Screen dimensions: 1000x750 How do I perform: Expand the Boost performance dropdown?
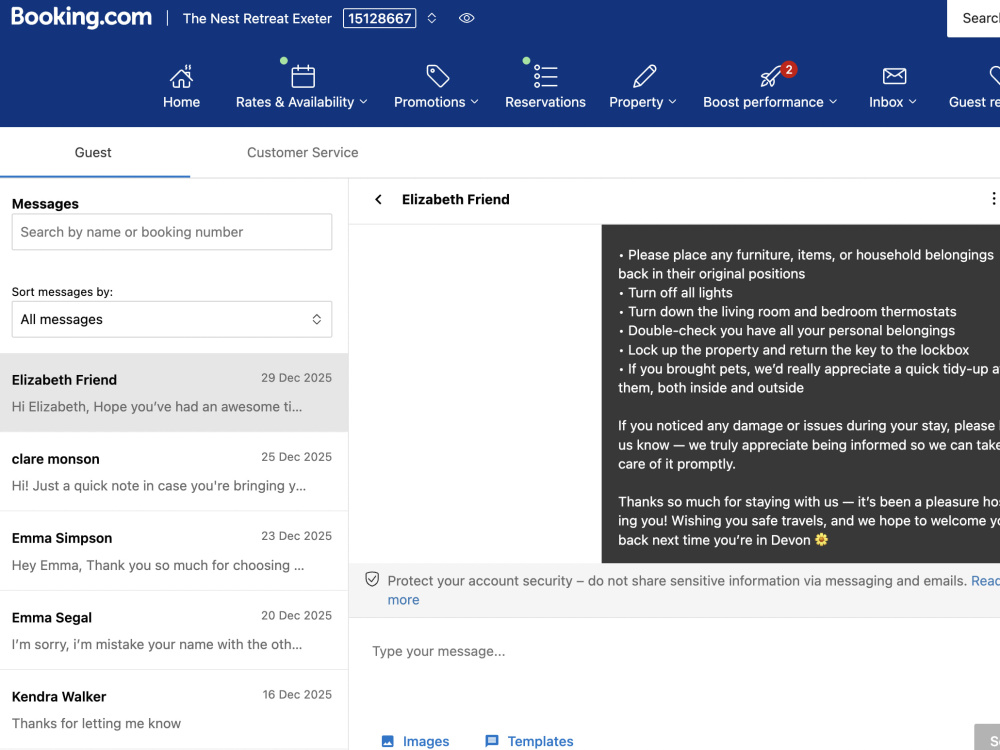coord(833,102)
